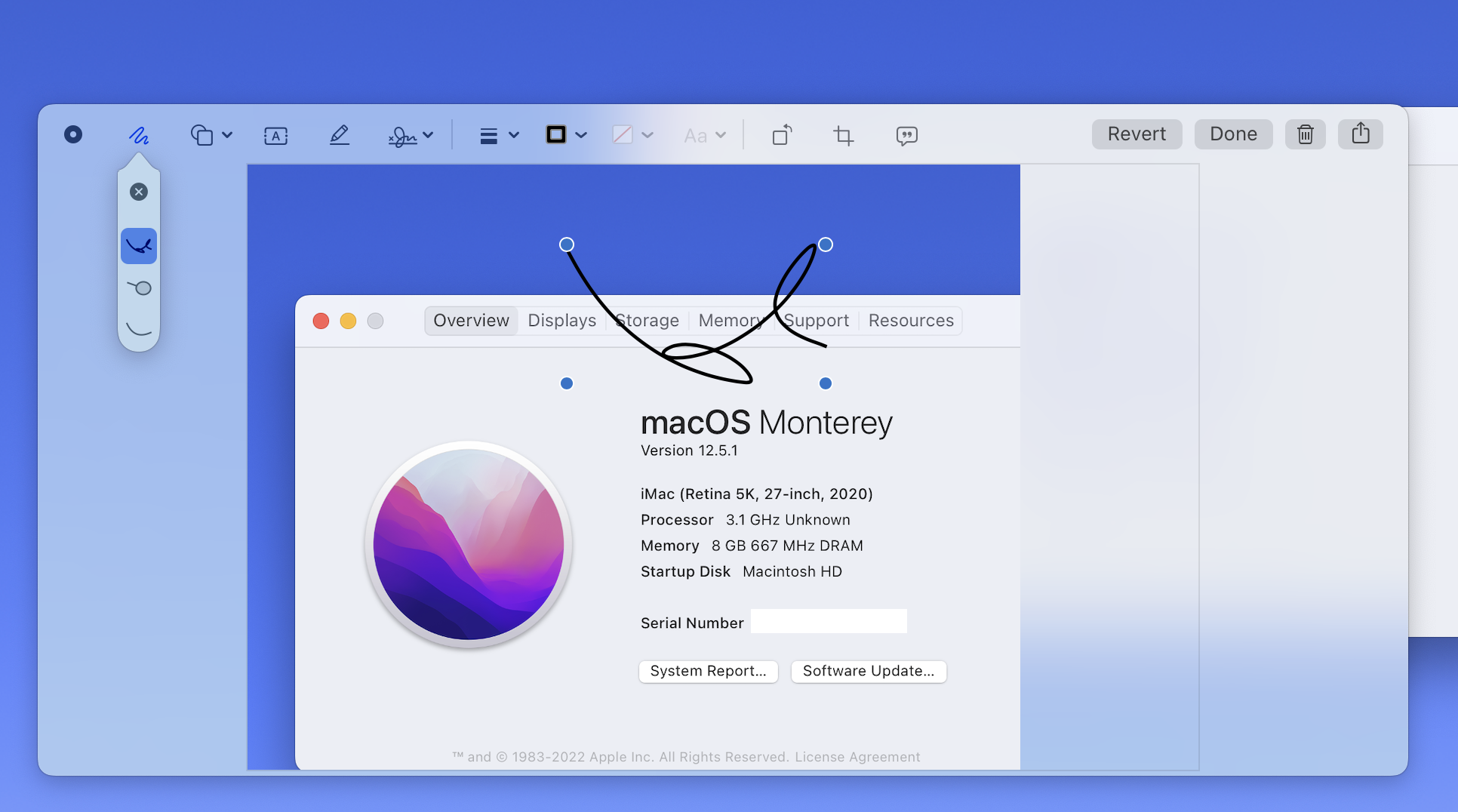Click the bottom-left sketch selection handle
This screenshot has height=812, width=1458.
[x=567, y=383]
